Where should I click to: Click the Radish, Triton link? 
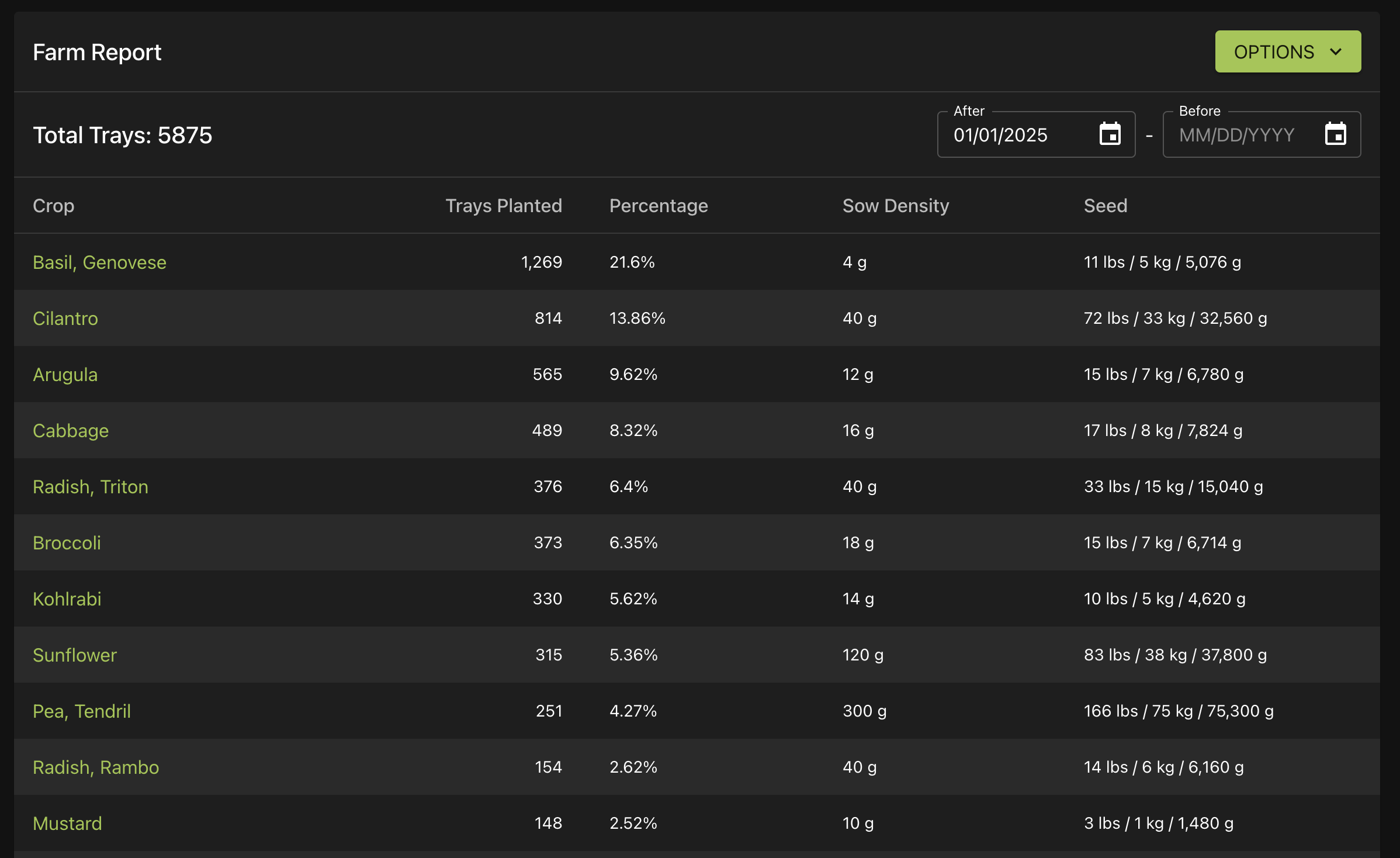[x=91, y=487]
